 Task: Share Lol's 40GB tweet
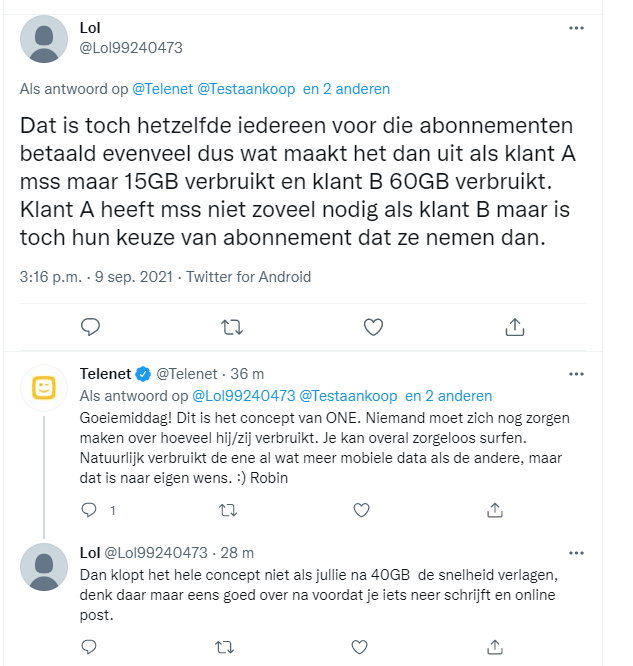coord(494,646)
